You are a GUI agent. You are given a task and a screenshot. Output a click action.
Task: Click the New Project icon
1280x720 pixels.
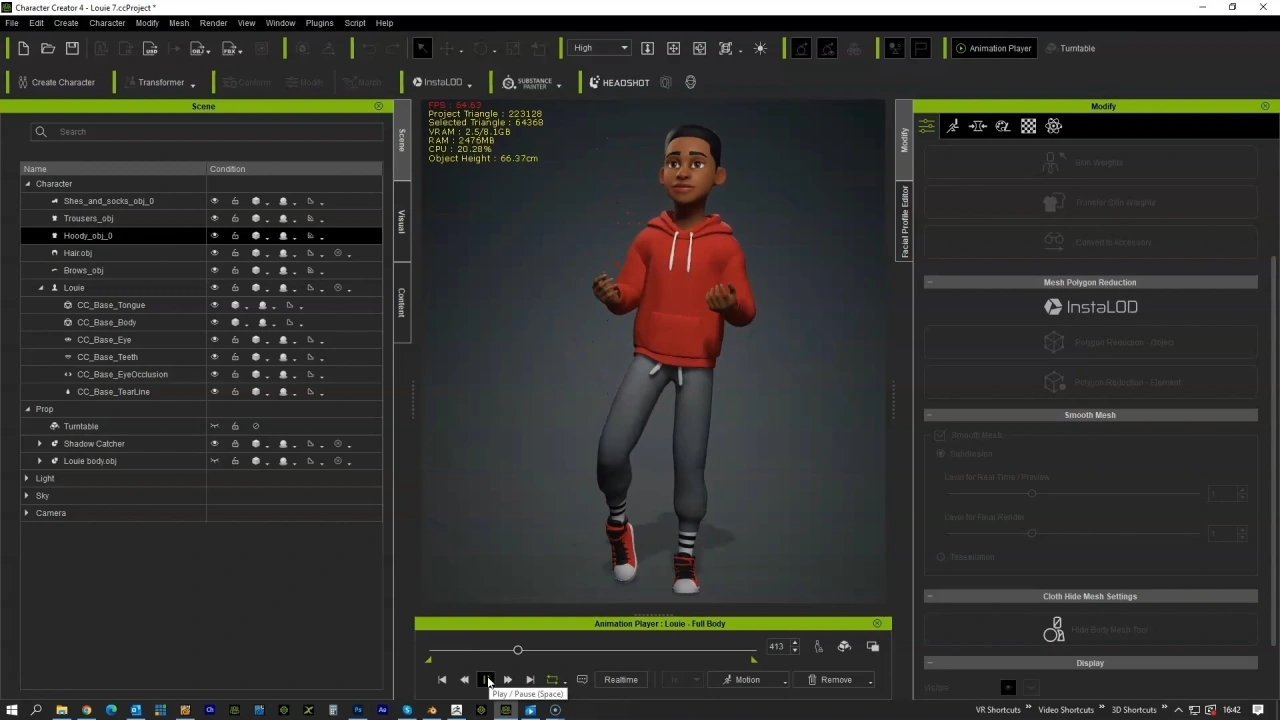(x=24, y=48)
